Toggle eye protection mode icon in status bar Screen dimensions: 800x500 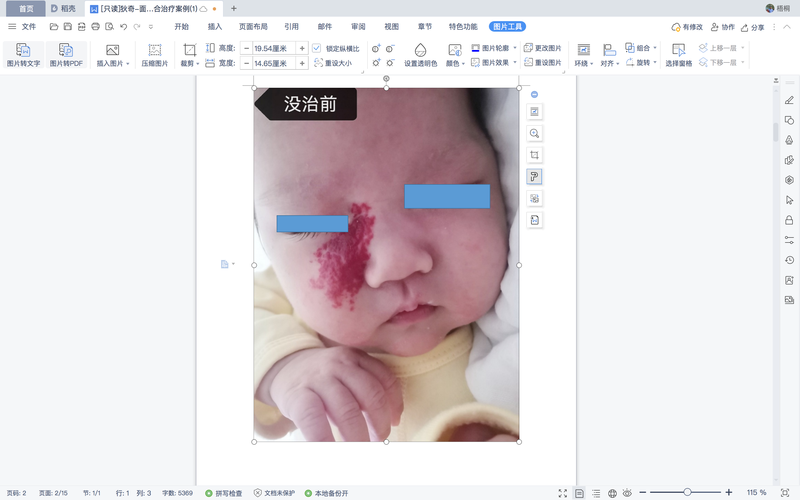coord(627,493)
